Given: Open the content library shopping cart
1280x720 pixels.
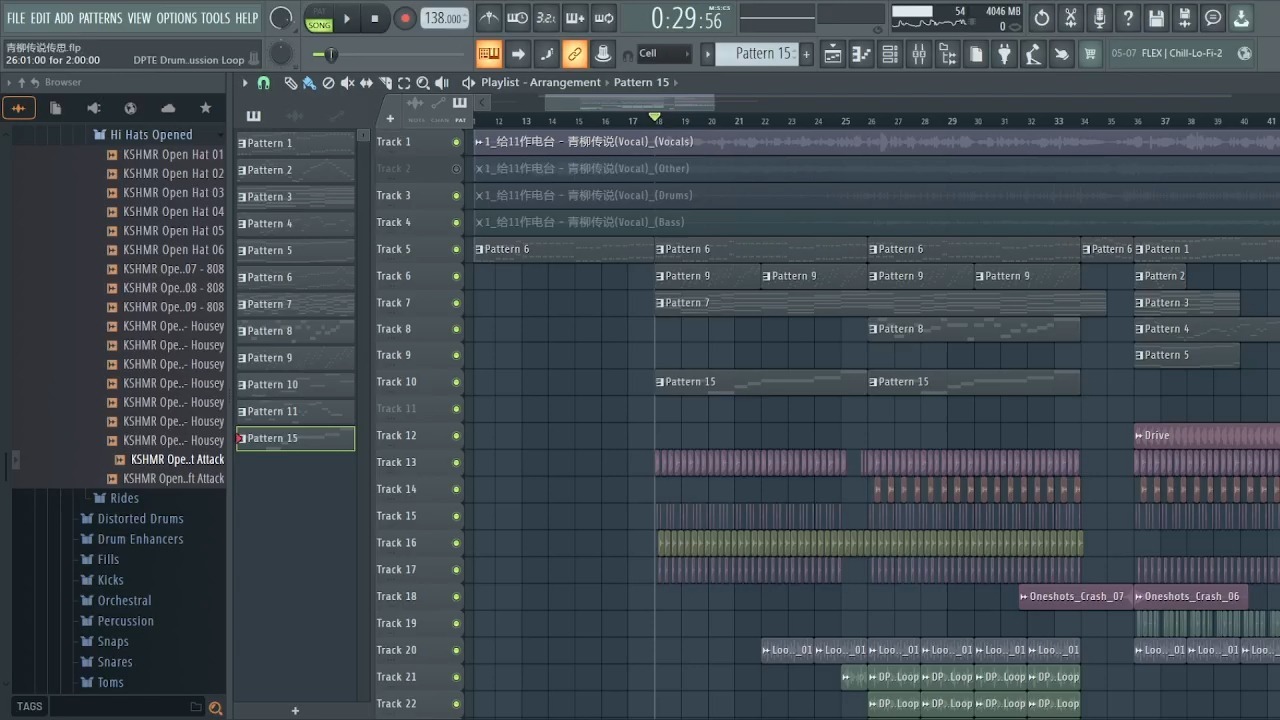Looking at the screenshot, I should point(1090,54).
